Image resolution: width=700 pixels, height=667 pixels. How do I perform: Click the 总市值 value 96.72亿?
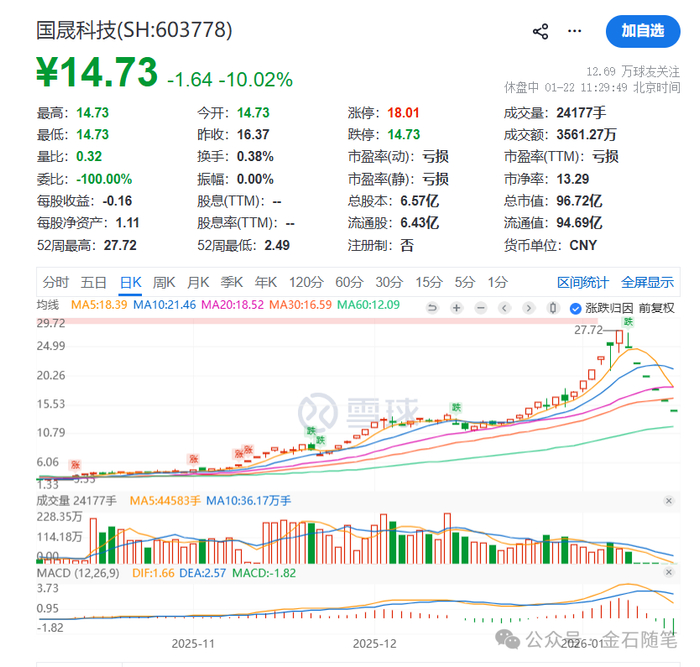(579, 201)
